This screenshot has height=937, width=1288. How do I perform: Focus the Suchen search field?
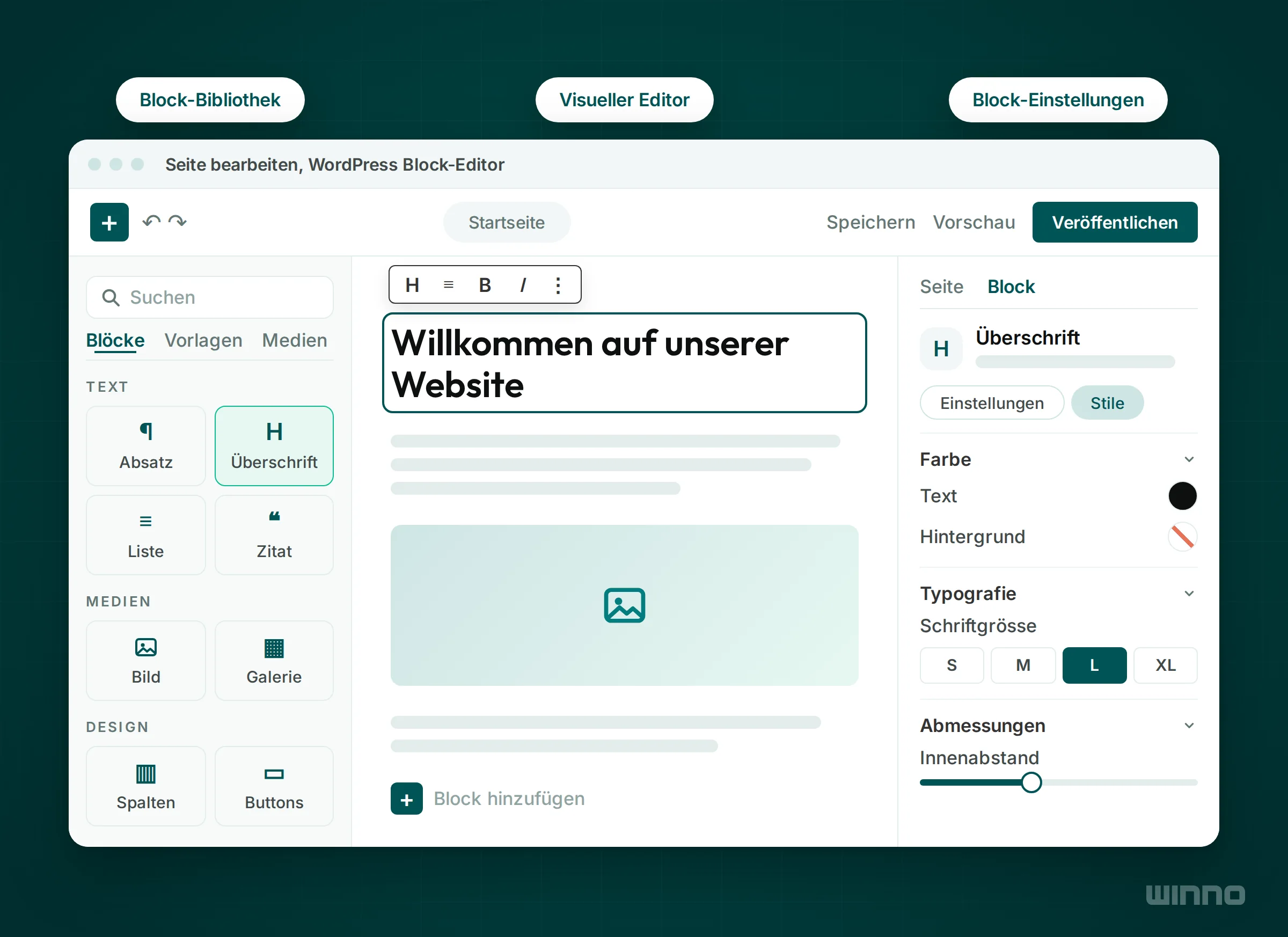pyautogui.click(x=209, y=297)
